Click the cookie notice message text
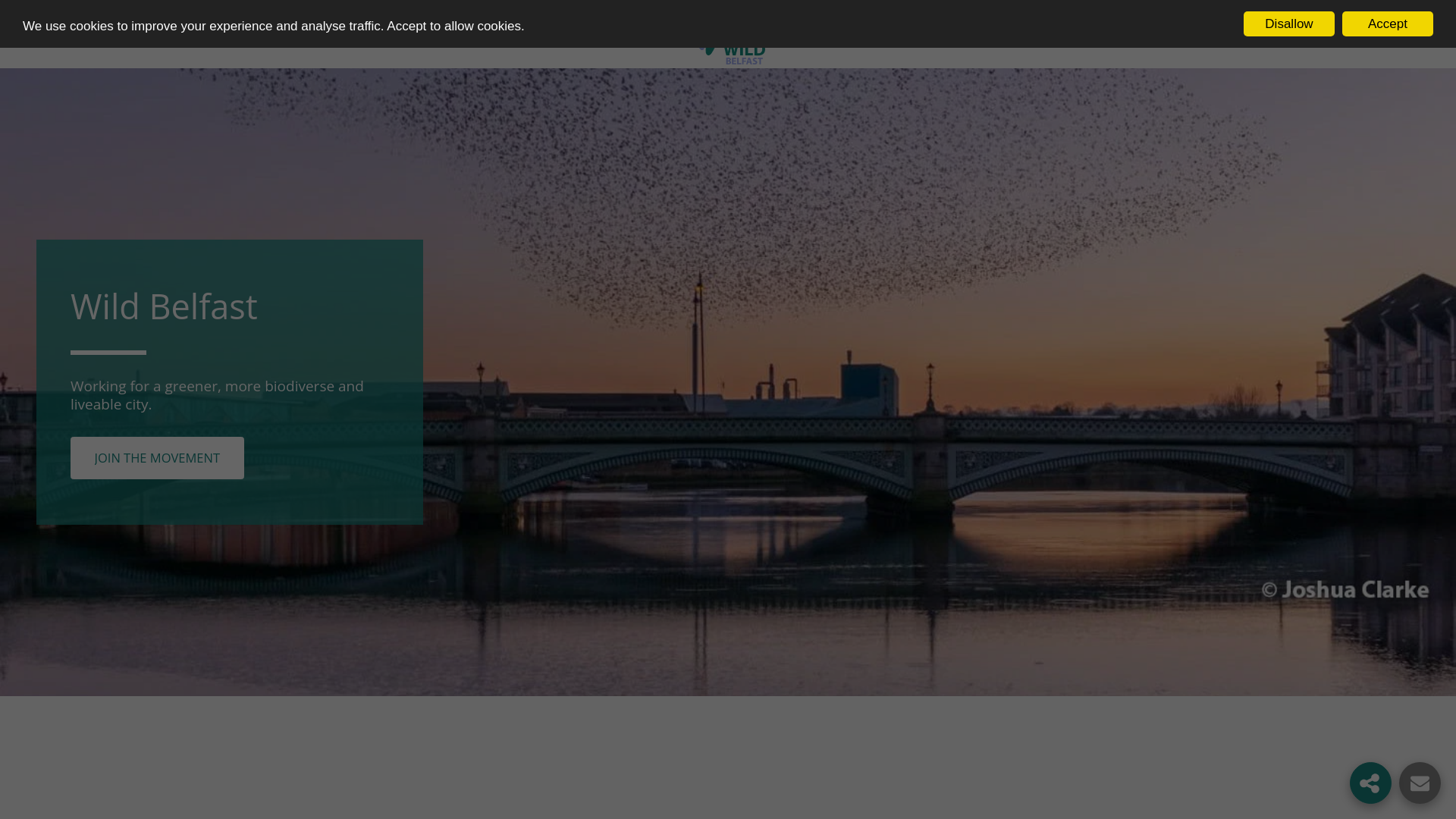 point(273,26)
